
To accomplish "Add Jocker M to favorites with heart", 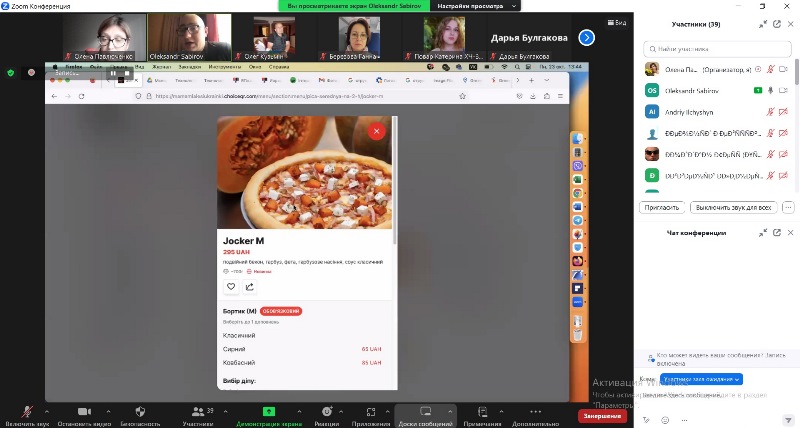I will 231,287.
